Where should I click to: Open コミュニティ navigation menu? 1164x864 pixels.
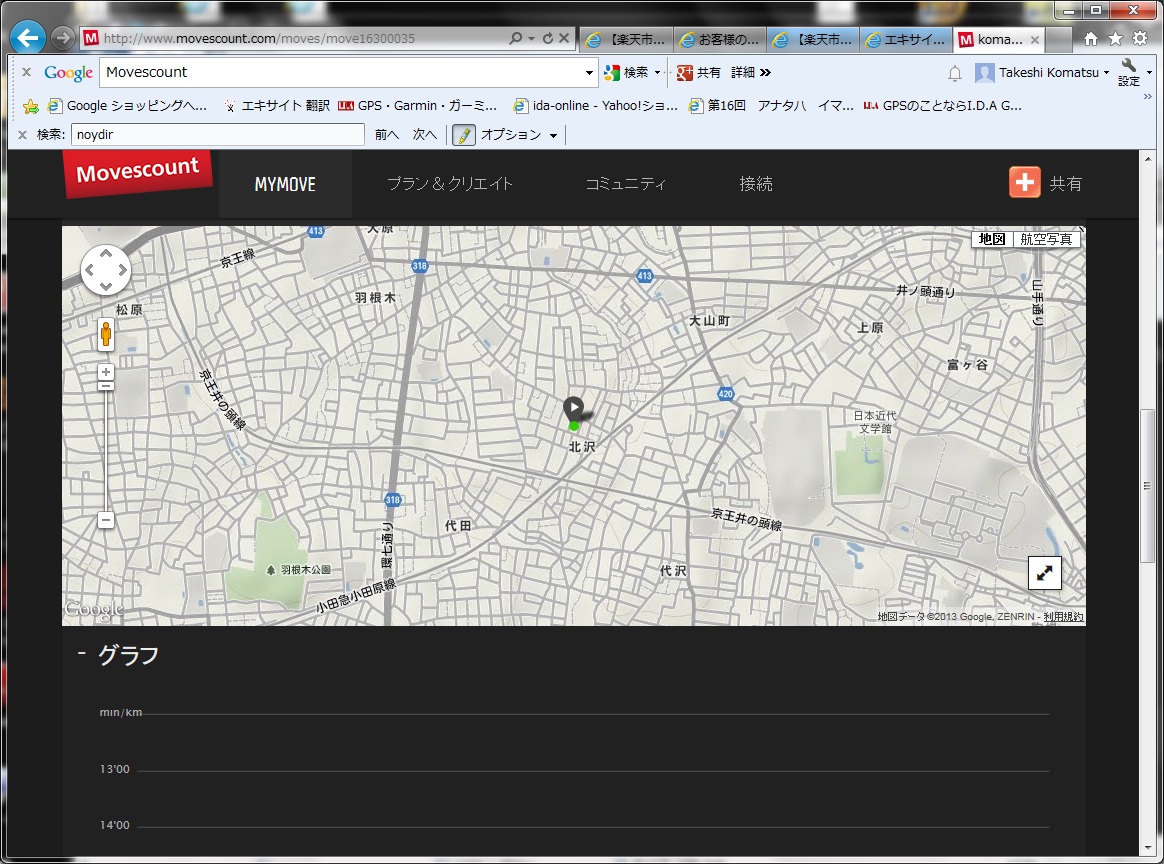tap(625, 184)
